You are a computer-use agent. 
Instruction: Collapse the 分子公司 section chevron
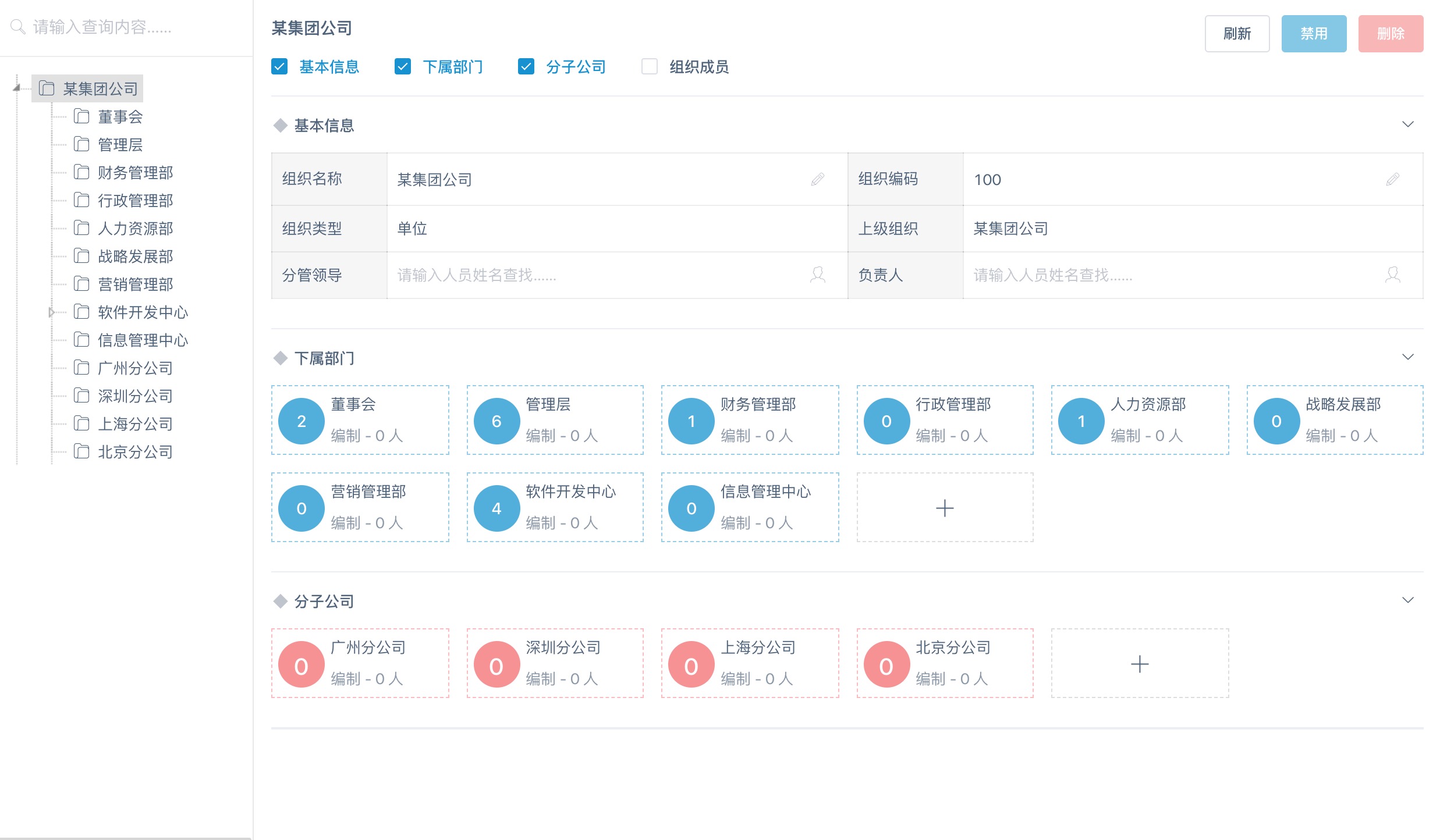pos(1407,600)
